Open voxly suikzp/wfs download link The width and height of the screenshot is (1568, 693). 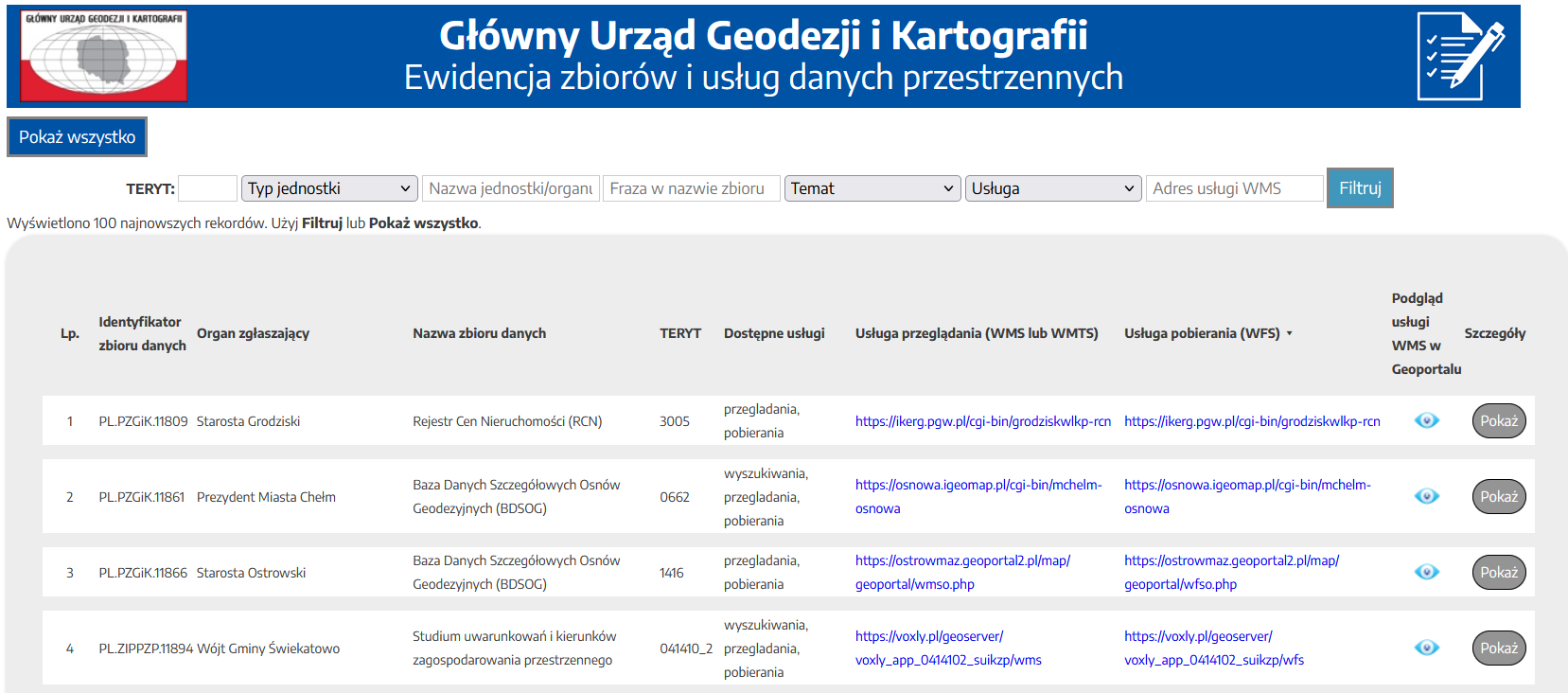pyautogui.click(x=1213, y=660)
